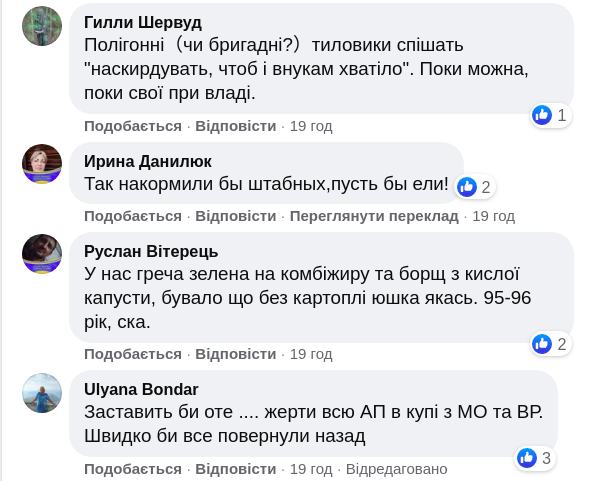The width and height of the screenshot is (614, 481).
Task: Reply to Ulyana Bondar's comment
Action: pyautogui.click(x=235, y=469)
